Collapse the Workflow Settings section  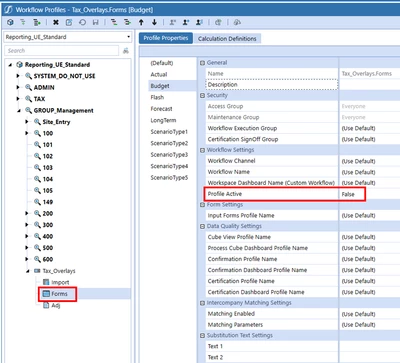(x=202, y=150)
